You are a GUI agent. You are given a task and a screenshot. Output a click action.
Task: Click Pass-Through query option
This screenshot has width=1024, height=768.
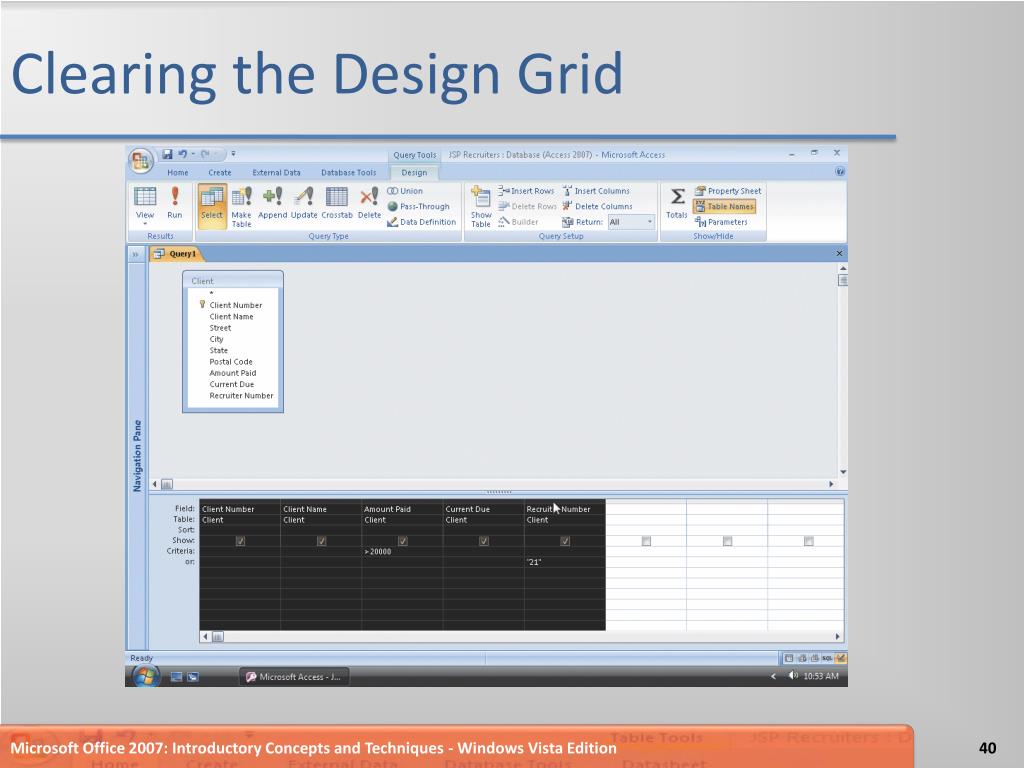[x=419, y=206]
